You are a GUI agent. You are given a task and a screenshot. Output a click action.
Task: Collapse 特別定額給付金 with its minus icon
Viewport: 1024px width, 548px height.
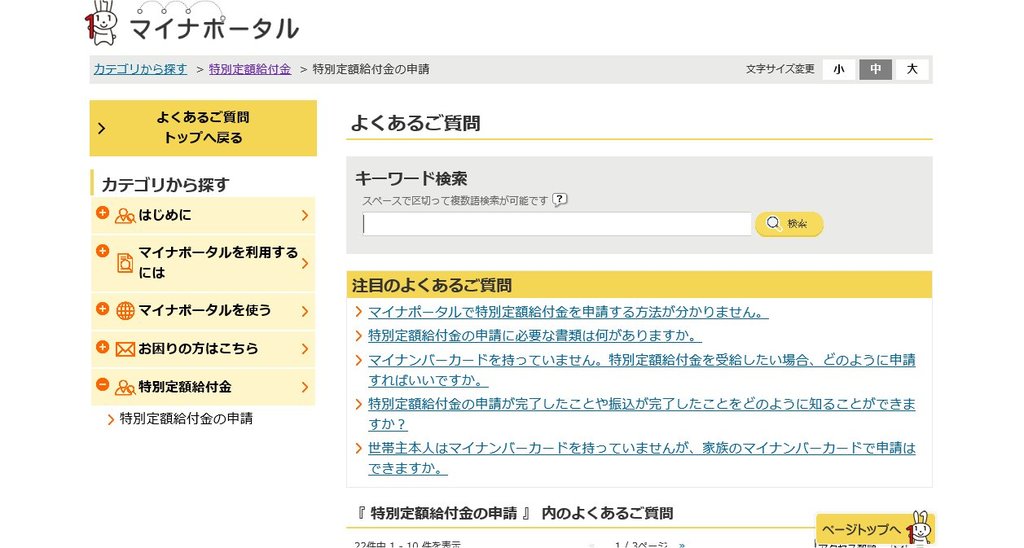tap(102, 385)
